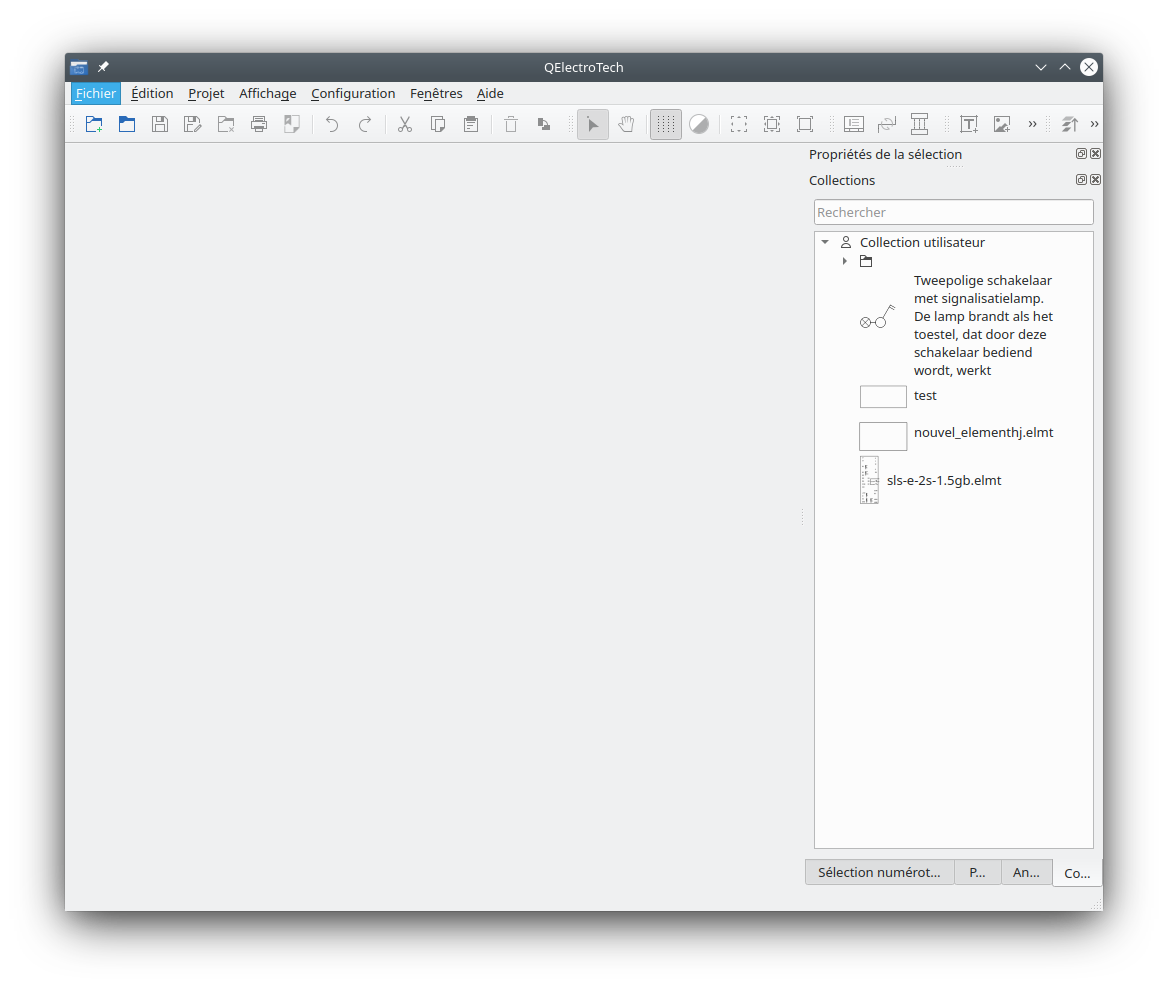Click the Rechercher search field
This screenshot has height=988, width=1168.
pyautogui.click(x=953, y=212)
